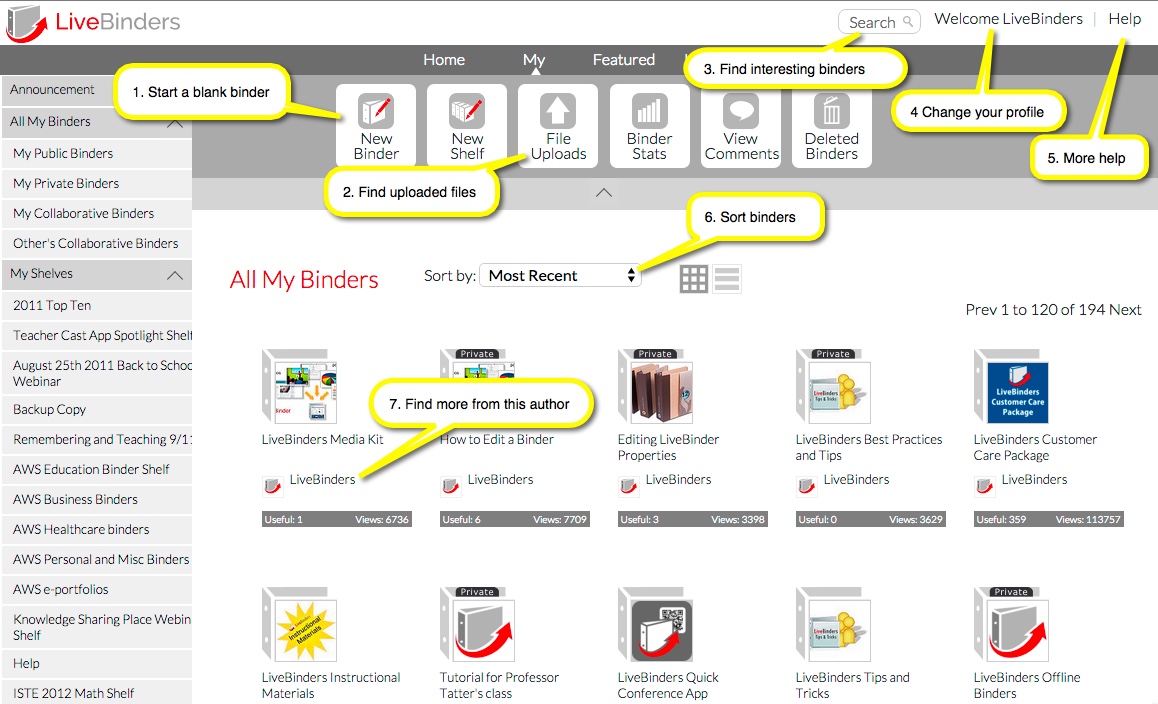Click LiveBinders author link under Media Kit
The width and height of the screenshot is (1158, 704).
point(322,479)
